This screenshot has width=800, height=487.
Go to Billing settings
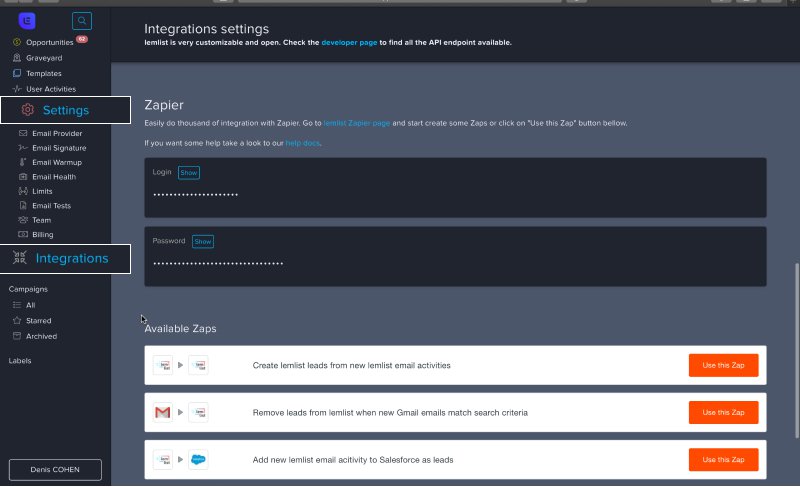pyautogui.click(x=42, y=235)
